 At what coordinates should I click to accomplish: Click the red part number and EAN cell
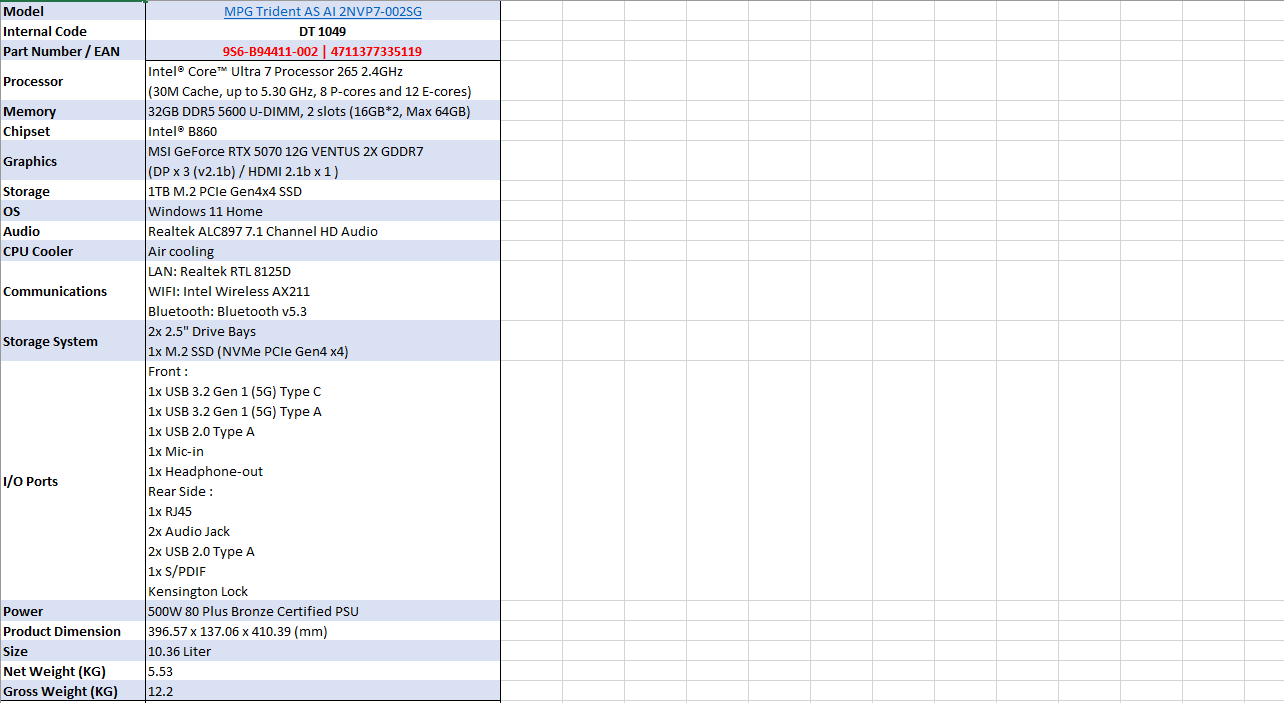pos(322,51)
